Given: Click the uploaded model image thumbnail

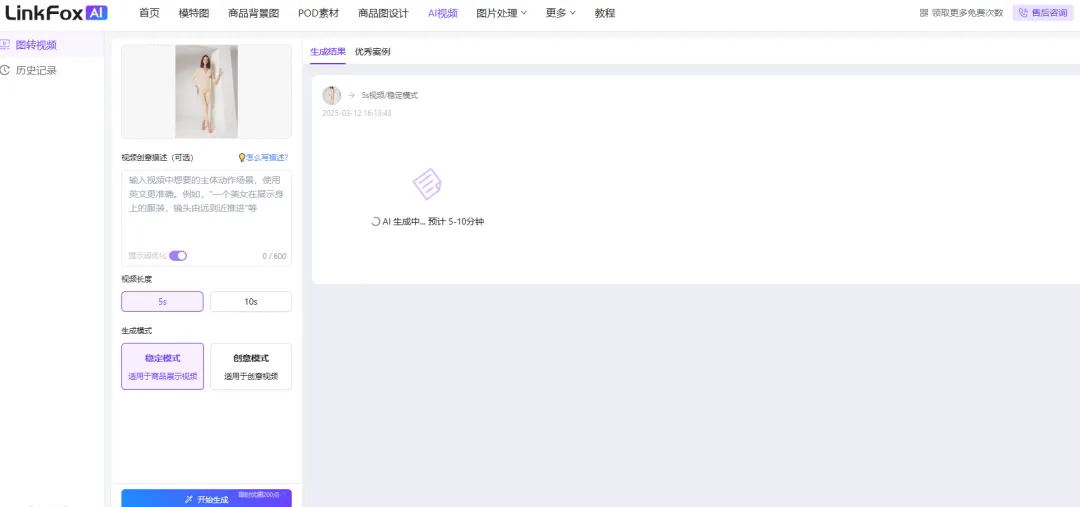Looking at the screenshot, I should 207,92.
